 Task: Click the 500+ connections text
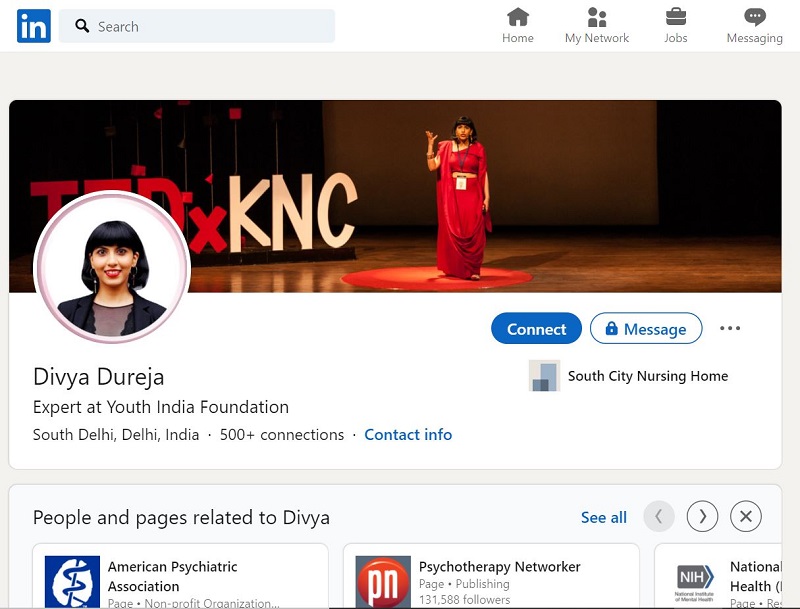[x=282, y=435]
